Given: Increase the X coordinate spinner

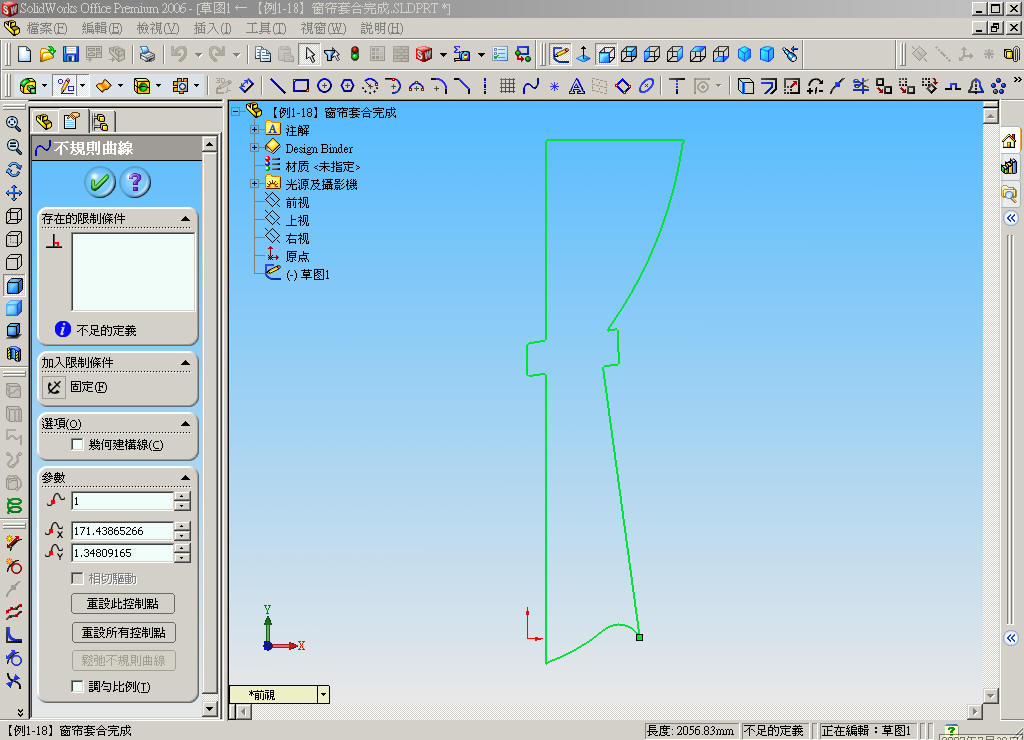Looking at the screenshot, I should coord(182,526).
